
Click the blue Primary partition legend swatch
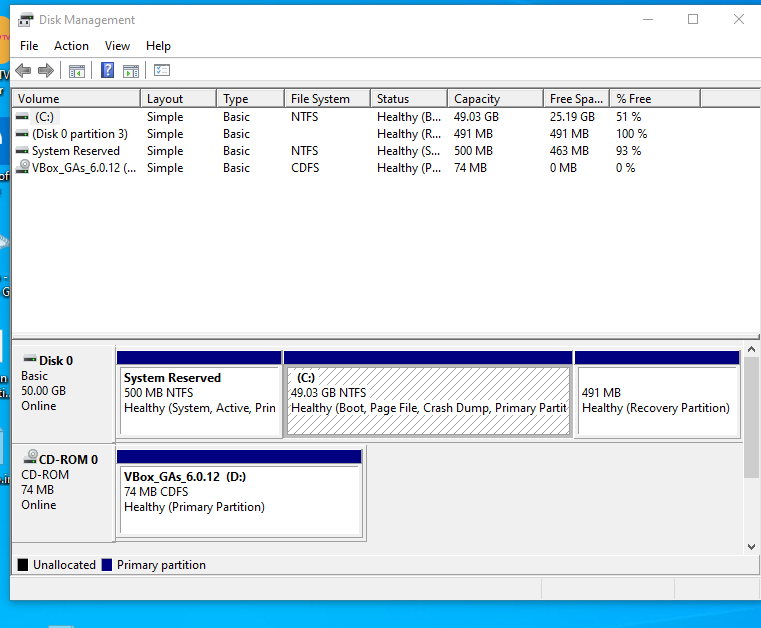click(107, 565)
